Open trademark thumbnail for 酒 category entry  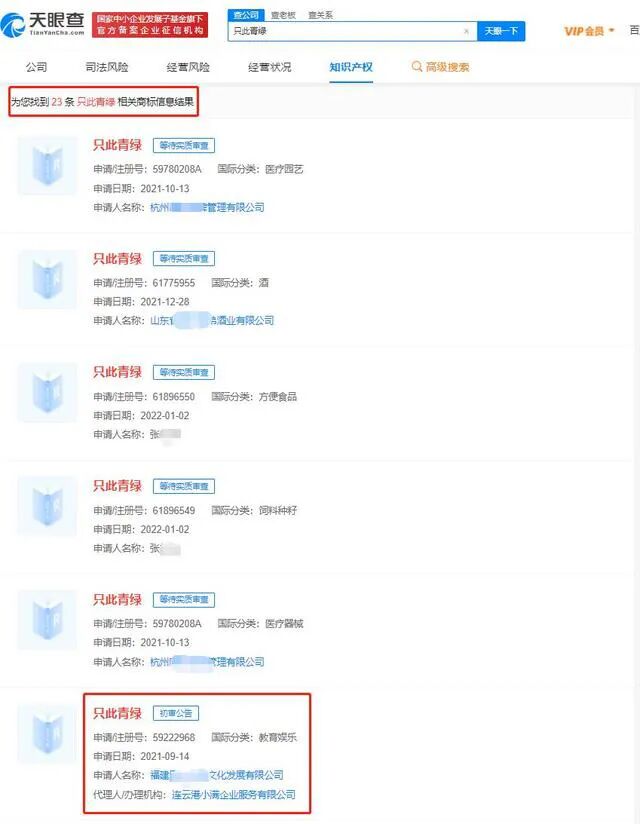(47, 279)
